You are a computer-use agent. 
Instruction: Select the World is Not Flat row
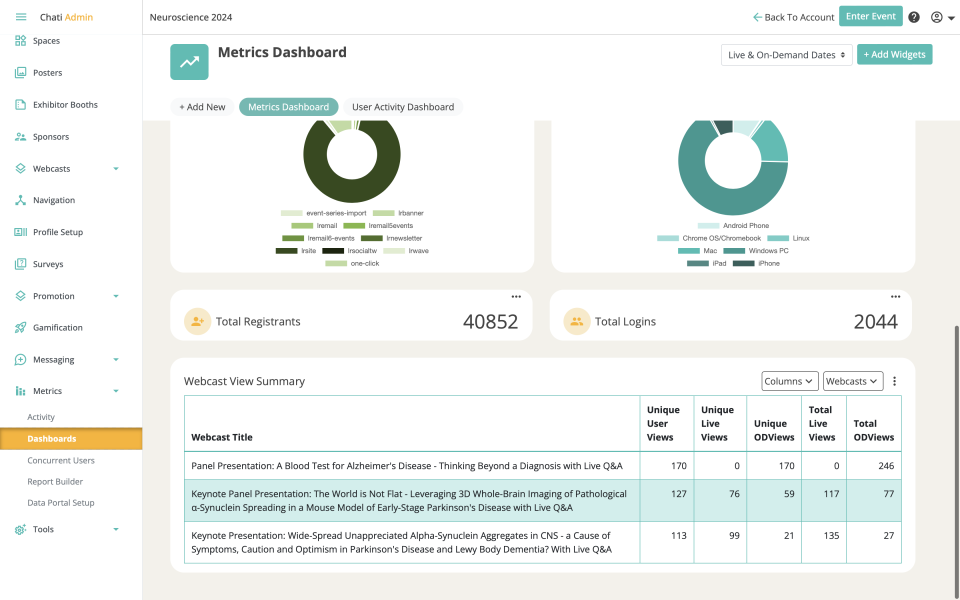coord(542,501)
